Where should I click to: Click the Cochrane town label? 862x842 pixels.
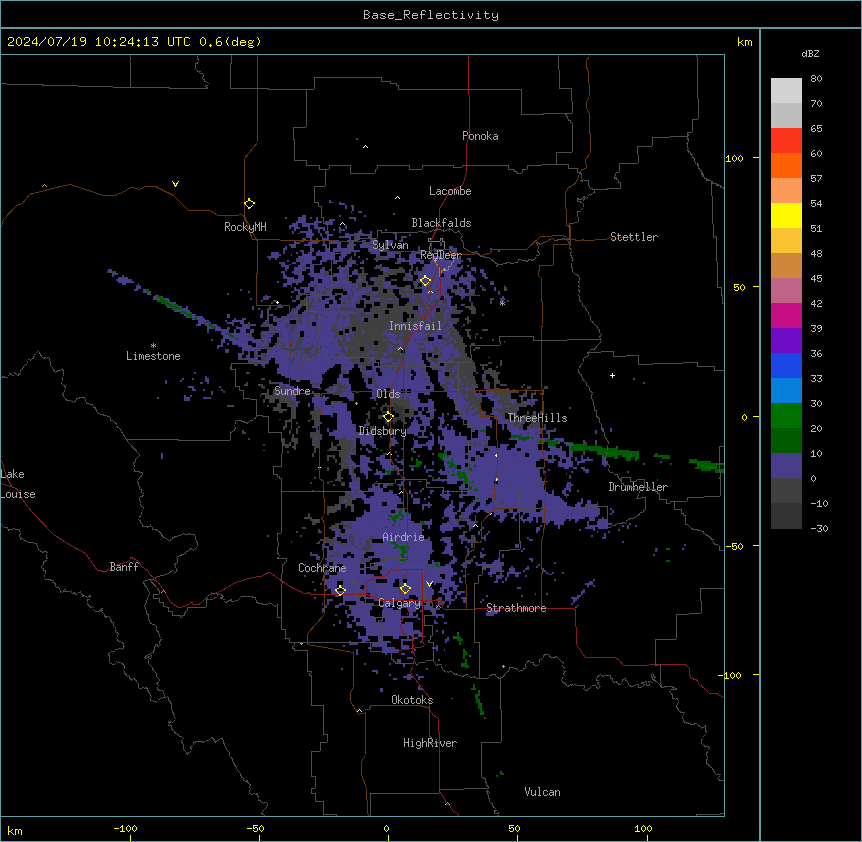[322, 568]
